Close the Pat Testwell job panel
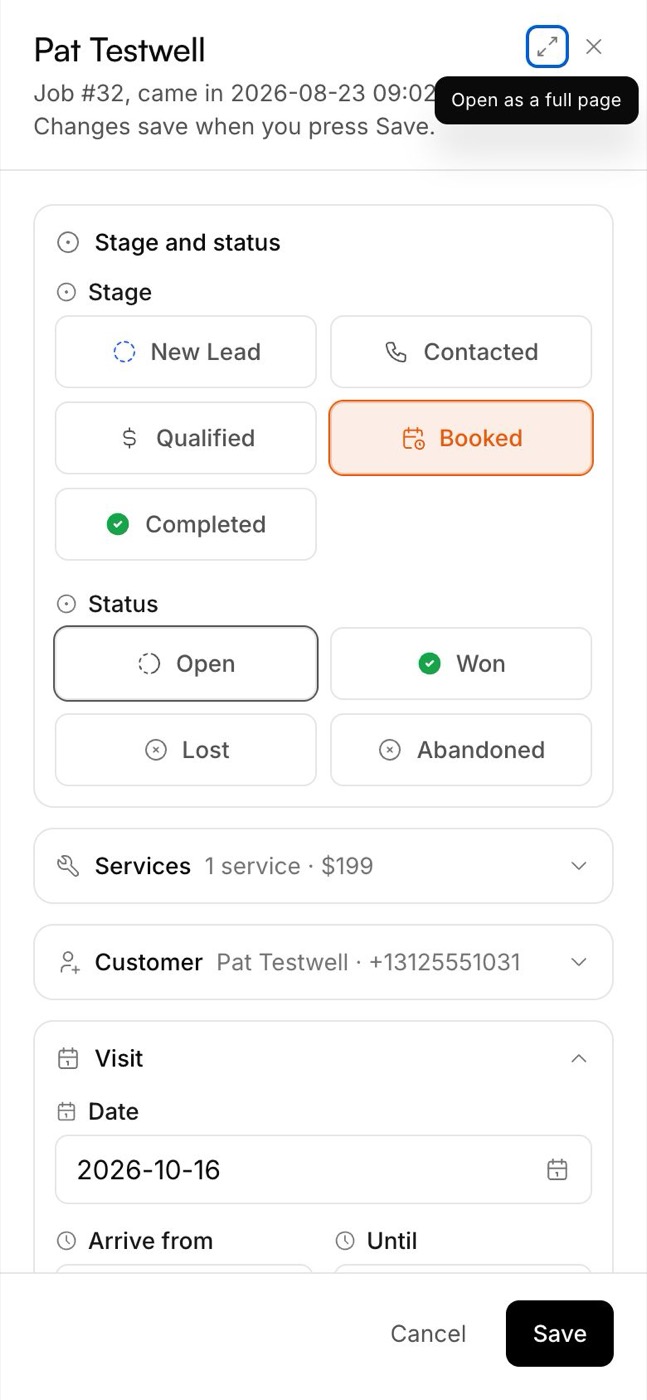The image size is (647, 1400). [594, 47]
